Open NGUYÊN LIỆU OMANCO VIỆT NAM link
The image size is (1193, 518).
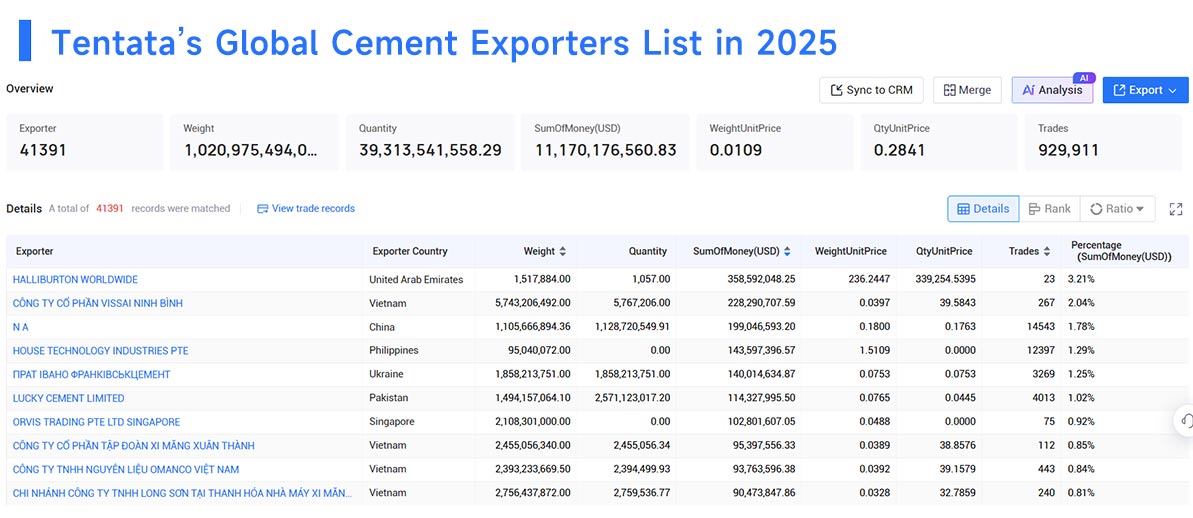tap(126, 469)
